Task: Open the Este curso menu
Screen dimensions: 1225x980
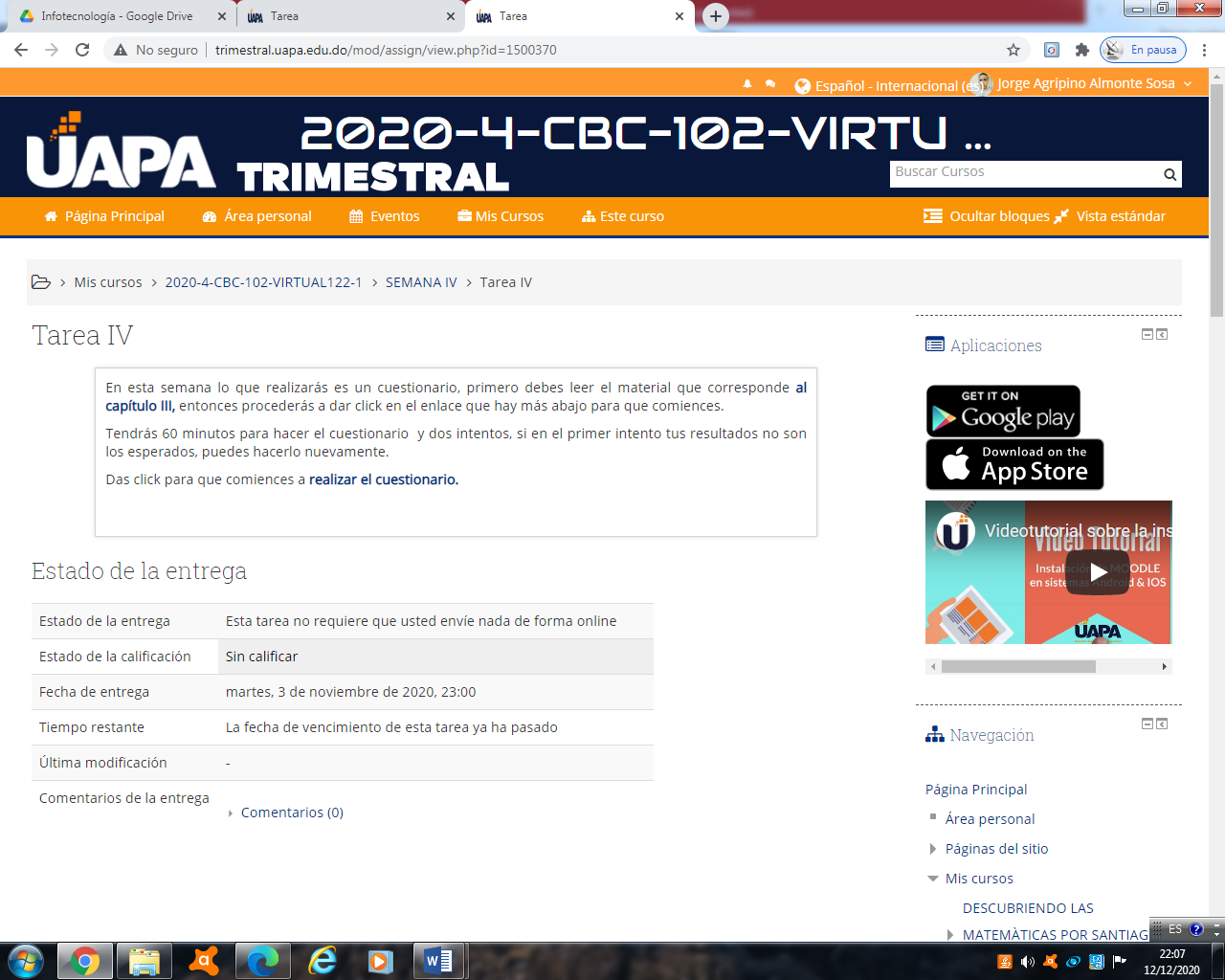Action: 623,216
